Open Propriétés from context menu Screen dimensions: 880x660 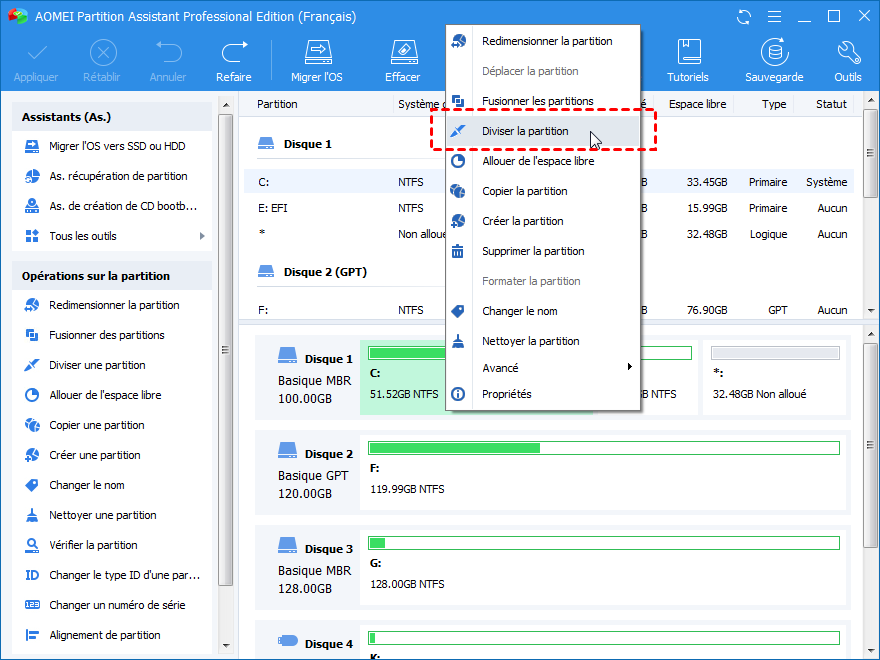pos(543,394)
